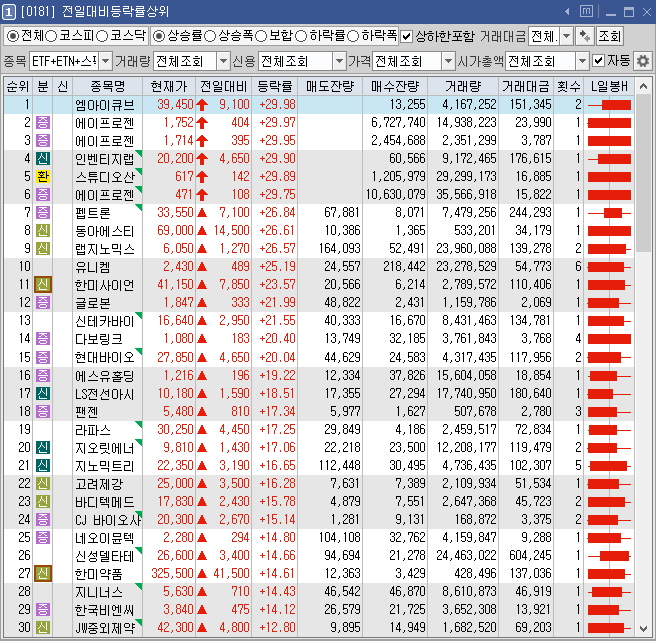Image resolution: width=656 pixels, height=641 pixels.
Task: Click the 증 badge of 글로본 row
Action: click(x=43, y=303)
